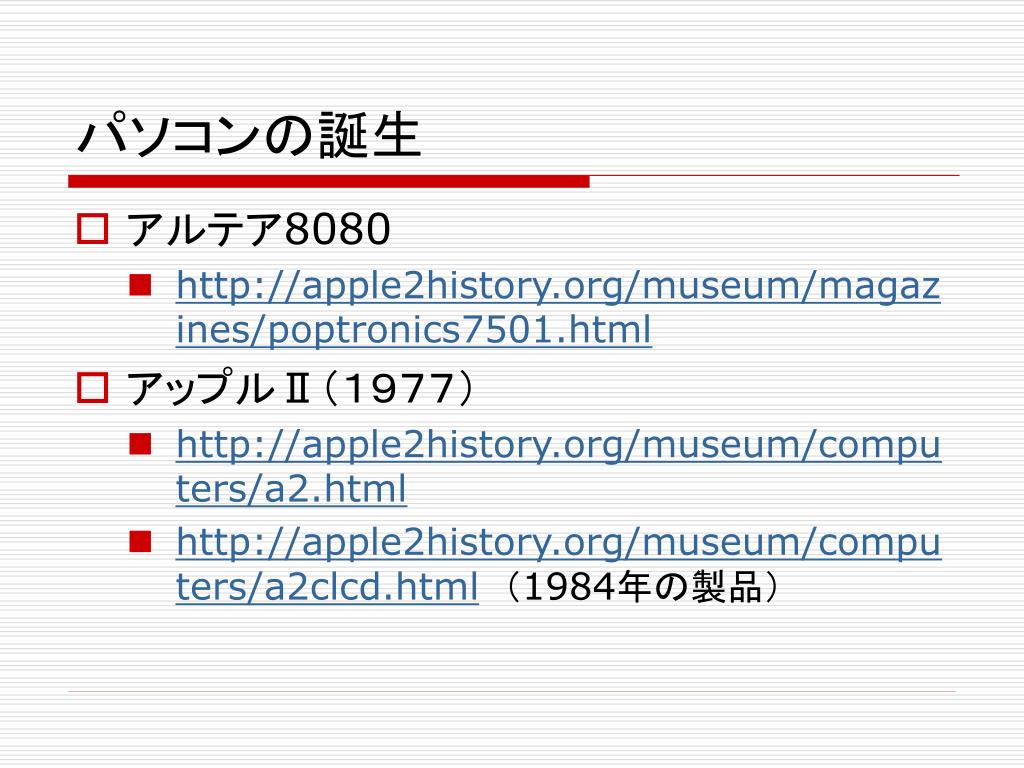1024x768 pixels.
Task: Click the first line of the magazines URL
Action: point(558,286)
